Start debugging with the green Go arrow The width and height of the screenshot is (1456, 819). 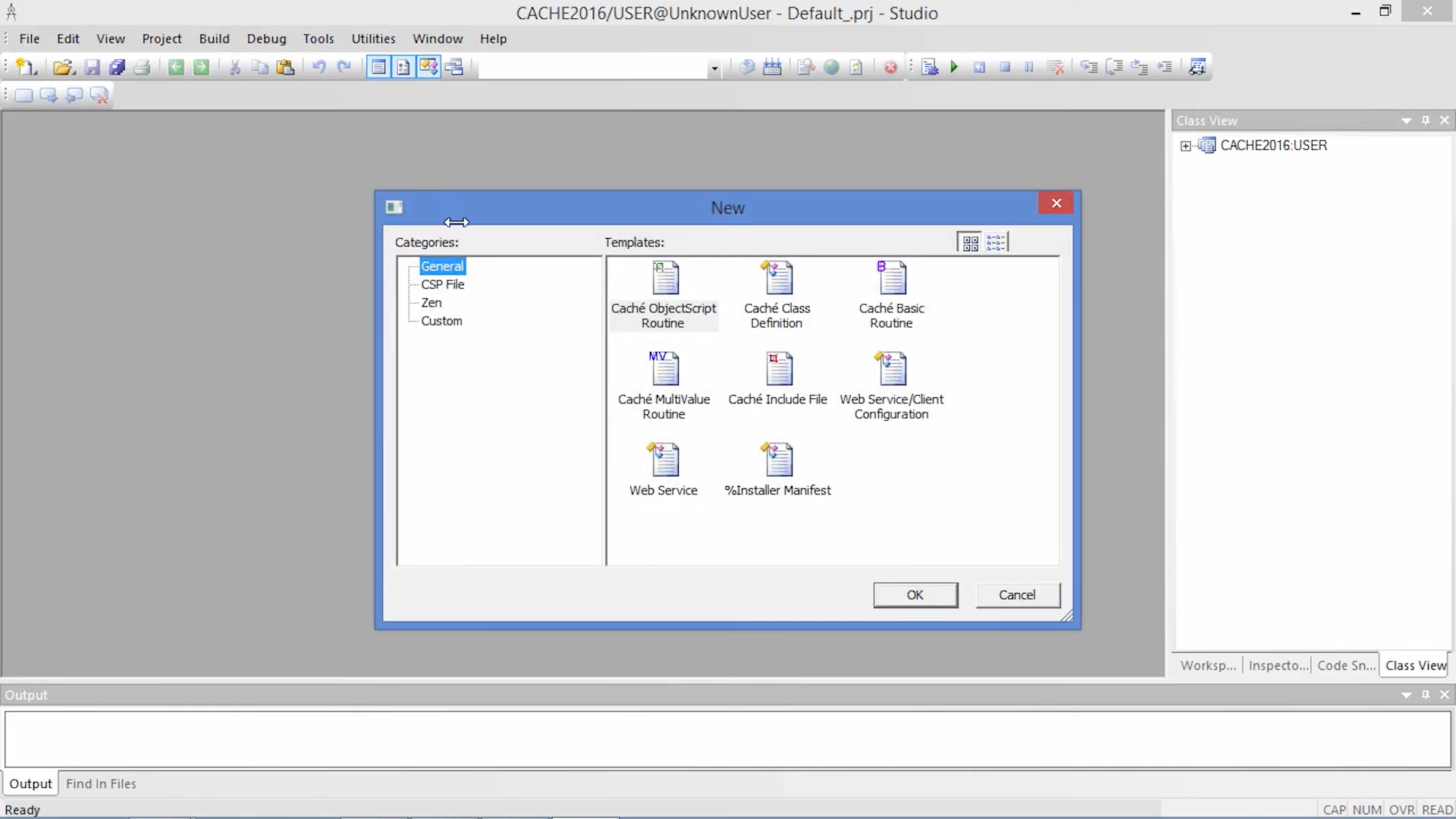pyautogui.click(x=955, y=67)
